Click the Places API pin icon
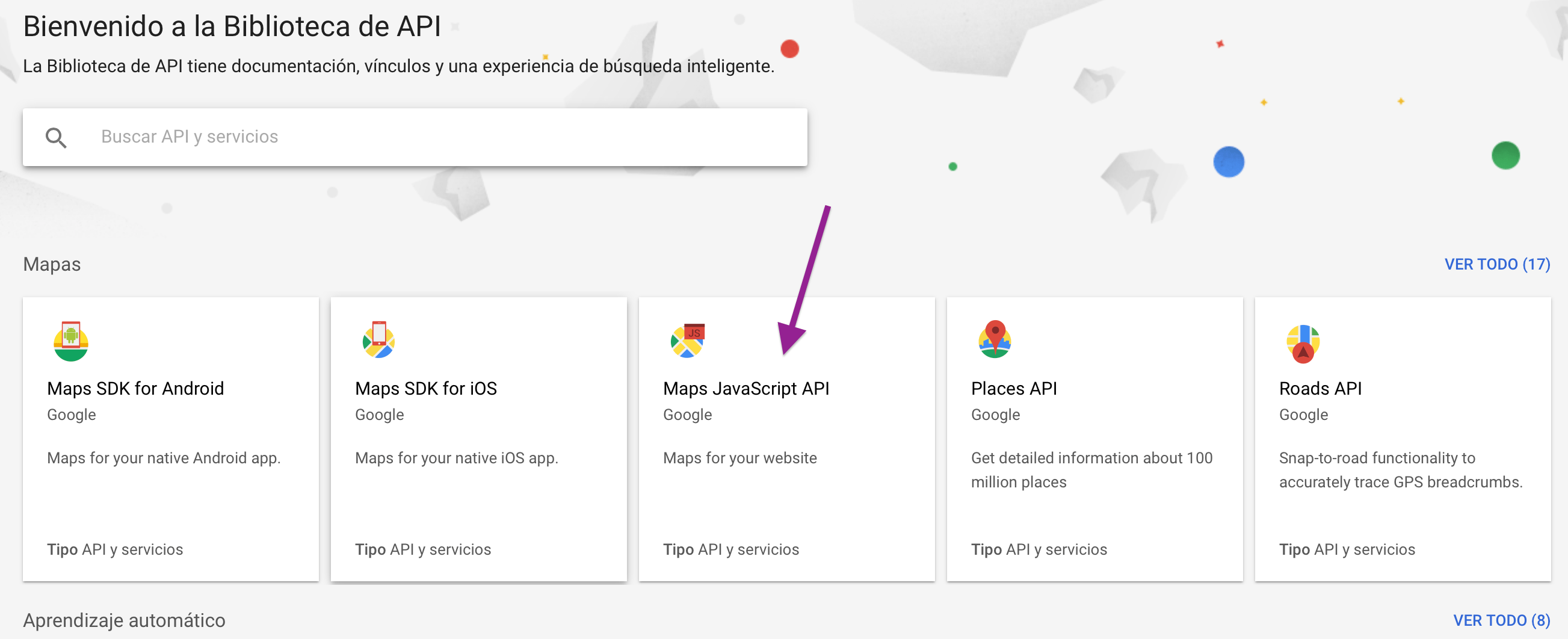This screenshot has height=639, width=1568. [x=995, y=339]
